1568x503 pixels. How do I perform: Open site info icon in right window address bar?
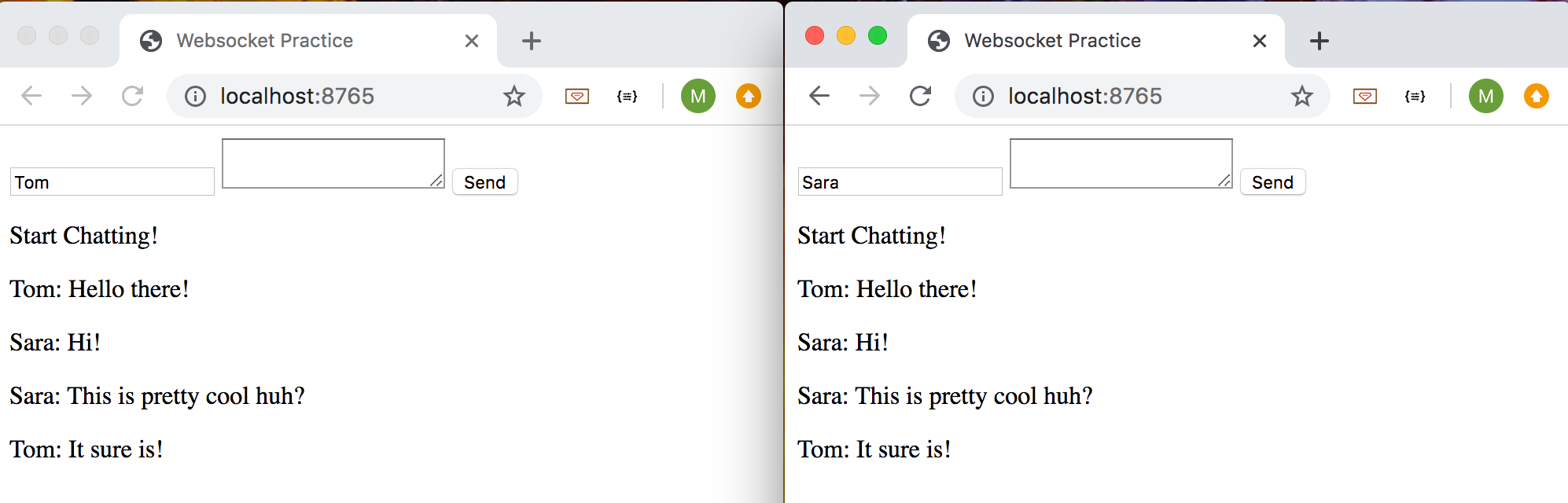click(x=983, y=96)
